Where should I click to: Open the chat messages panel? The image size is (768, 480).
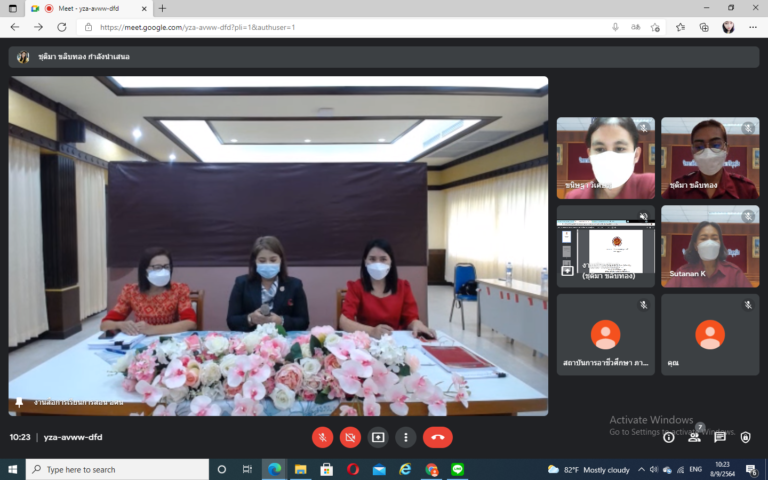719,437
